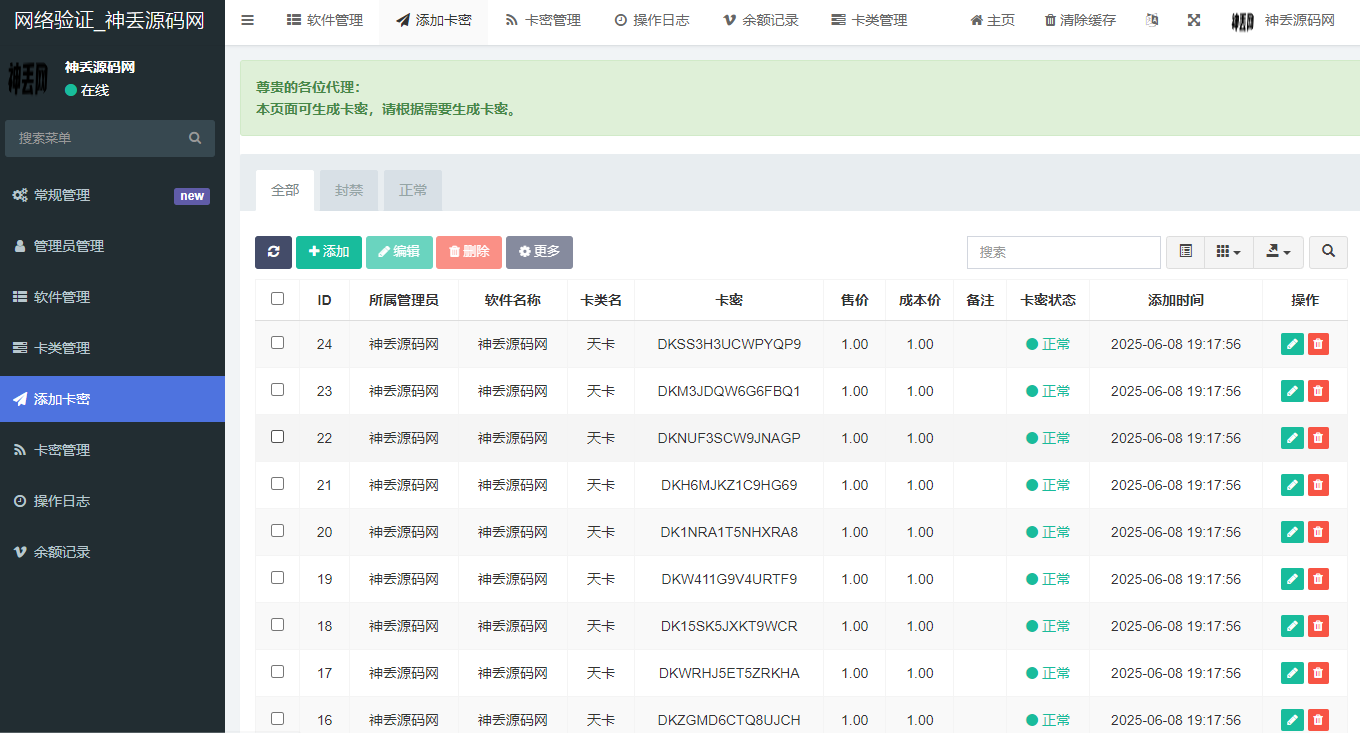
Task: Click the refresh icon above the card list
Action: [273, 252]
